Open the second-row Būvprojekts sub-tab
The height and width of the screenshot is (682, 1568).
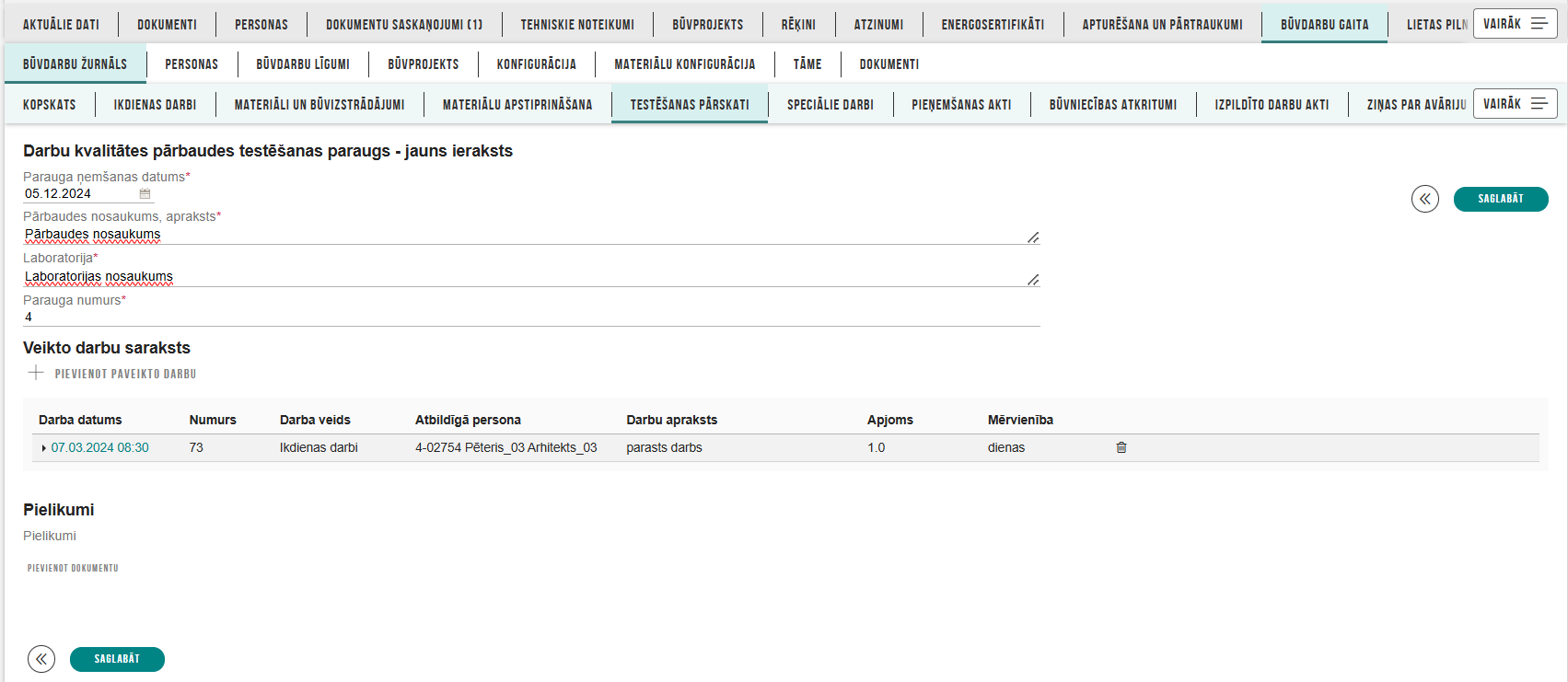pos(424,64)
